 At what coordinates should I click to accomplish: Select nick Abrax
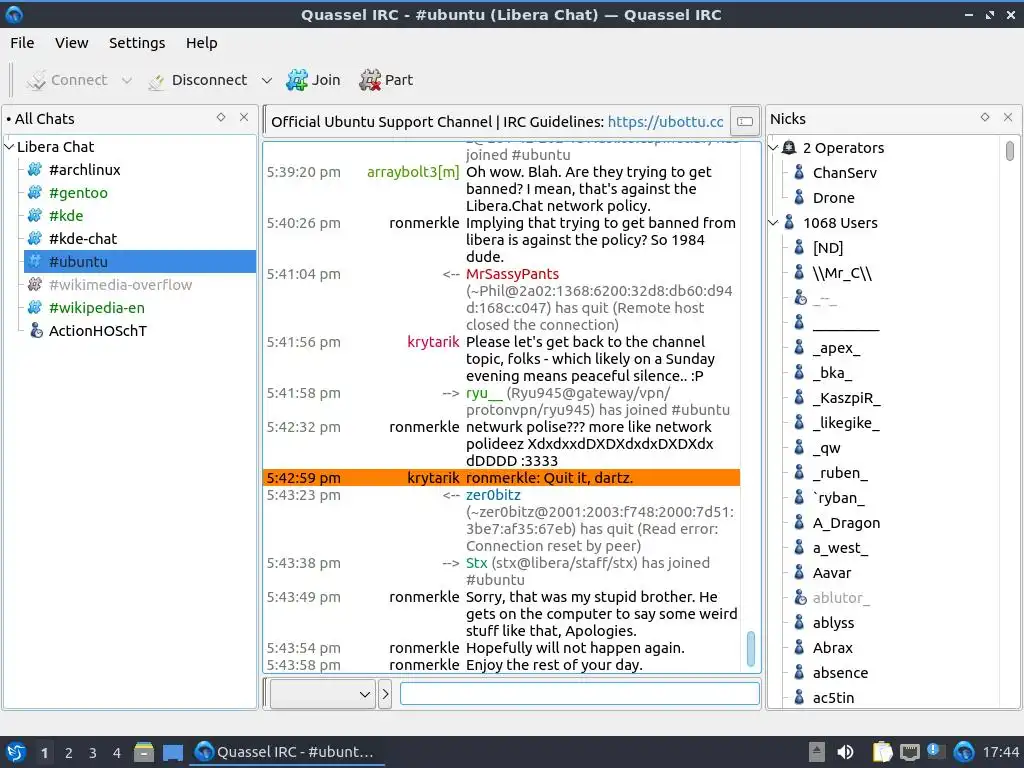coord(832,648)
